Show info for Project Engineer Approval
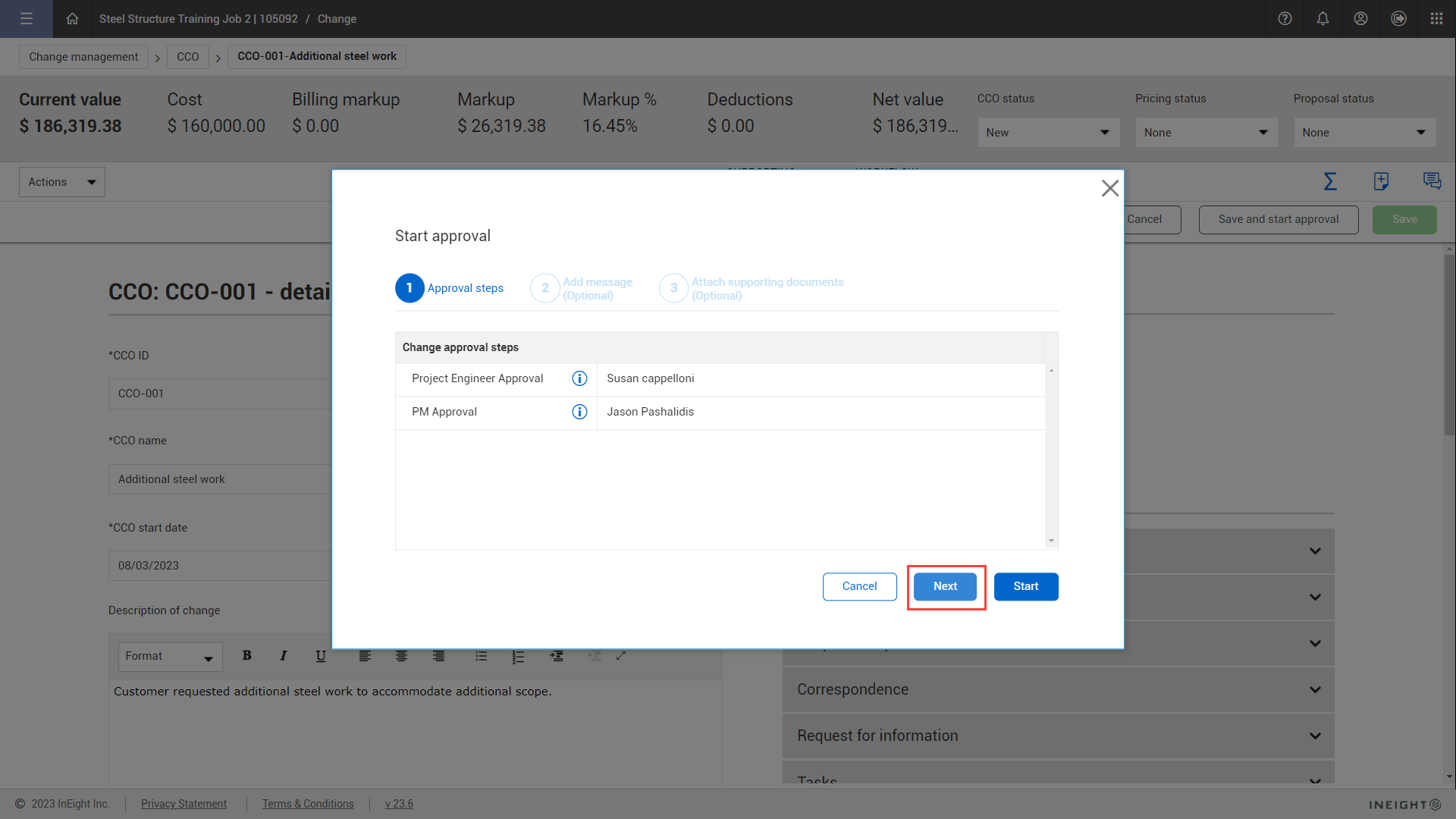Screen dimensions: 1456x819 tap(579, 378)
